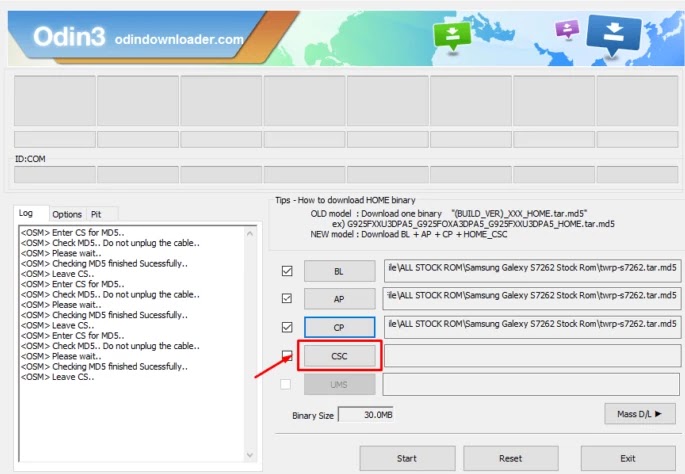
Task: Click the Exit button
Action: 628,458
